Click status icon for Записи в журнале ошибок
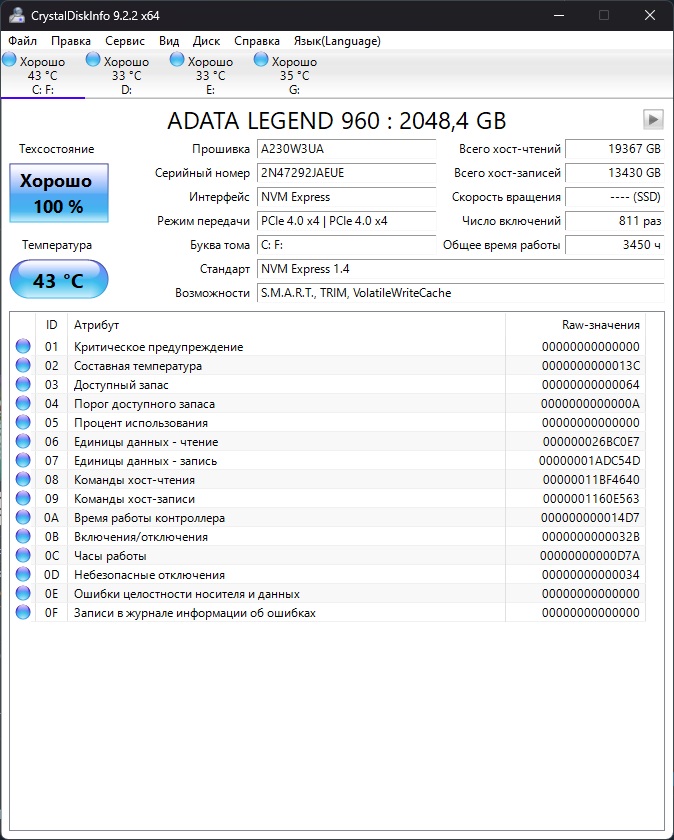Viewport: 674px width, 840px height. coord(23,612)
